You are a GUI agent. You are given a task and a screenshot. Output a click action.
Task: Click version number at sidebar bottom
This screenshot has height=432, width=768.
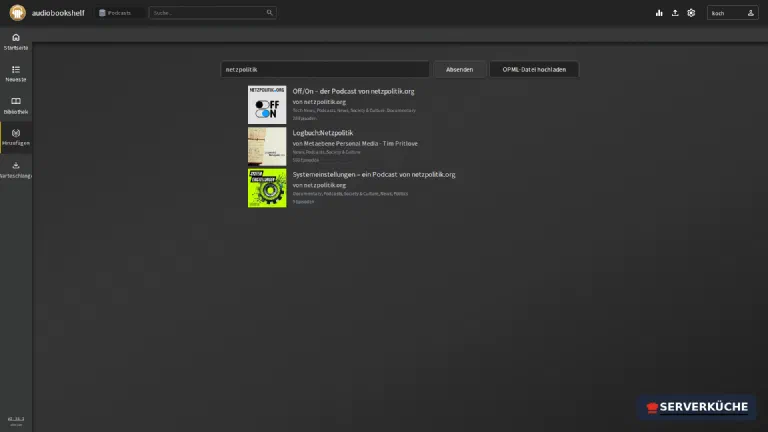(16, 419)
